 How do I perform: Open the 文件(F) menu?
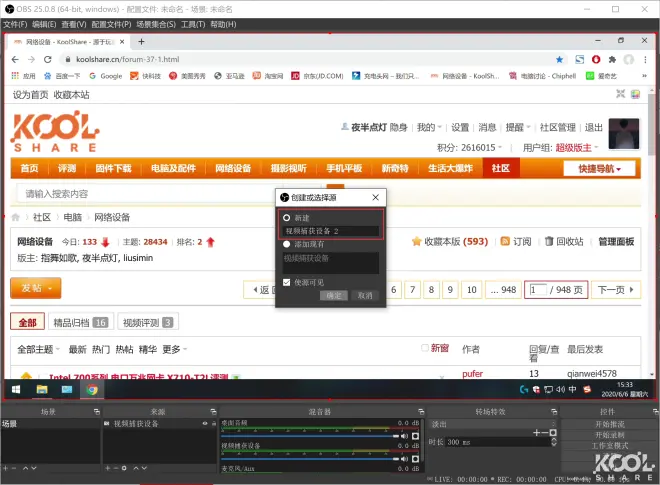point(15,24)
